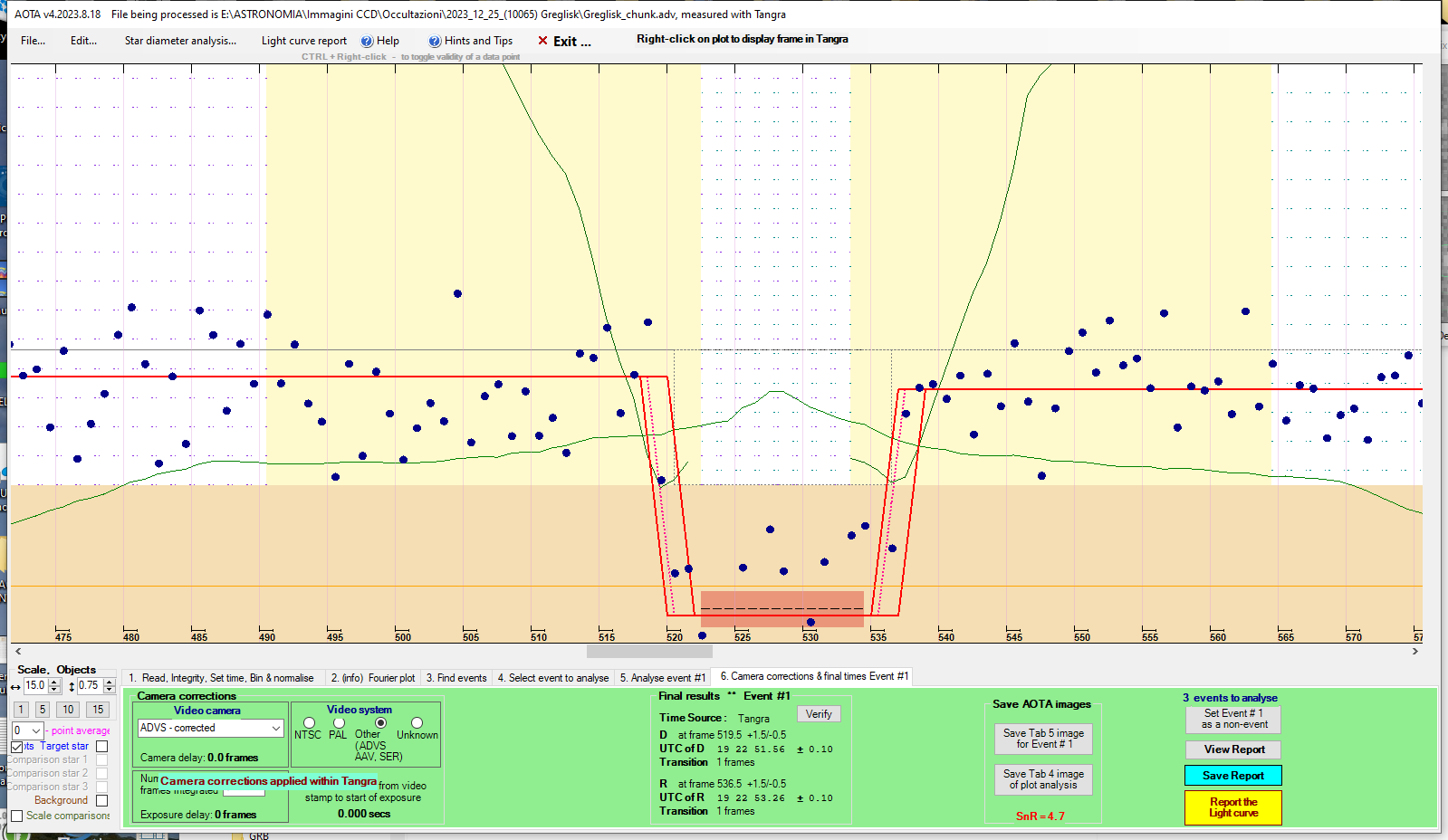Click the 0.000 secs value
The image size is (1448, 840).
(x=364, y=814)
